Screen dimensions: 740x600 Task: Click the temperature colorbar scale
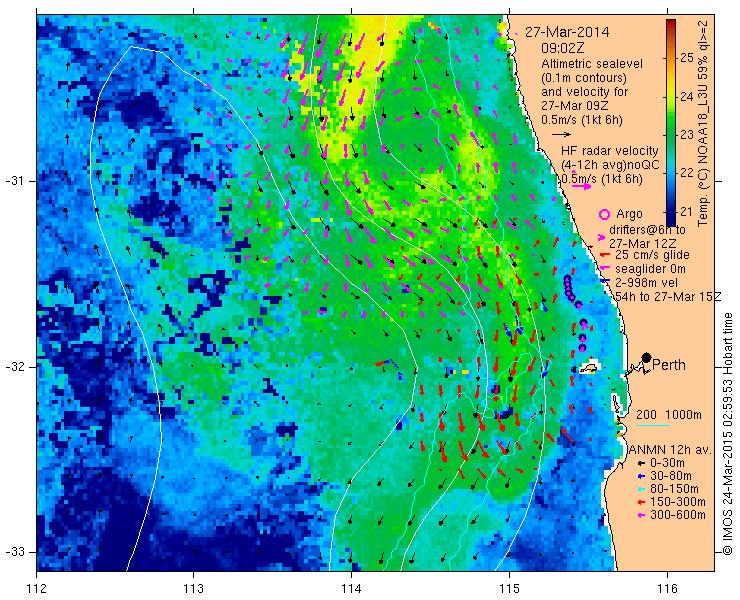671,123
